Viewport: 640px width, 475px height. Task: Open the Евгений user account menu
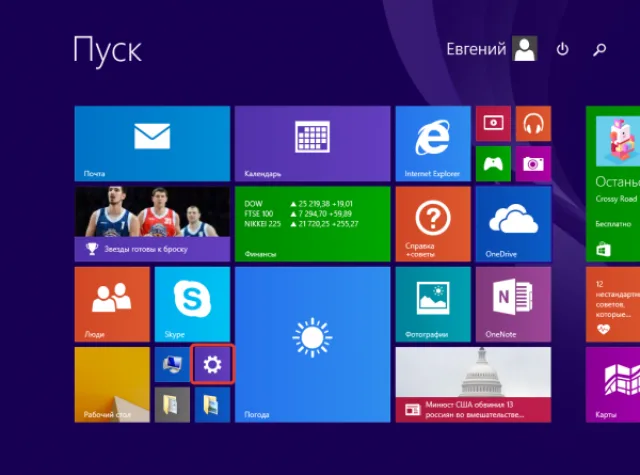point(492,49)
